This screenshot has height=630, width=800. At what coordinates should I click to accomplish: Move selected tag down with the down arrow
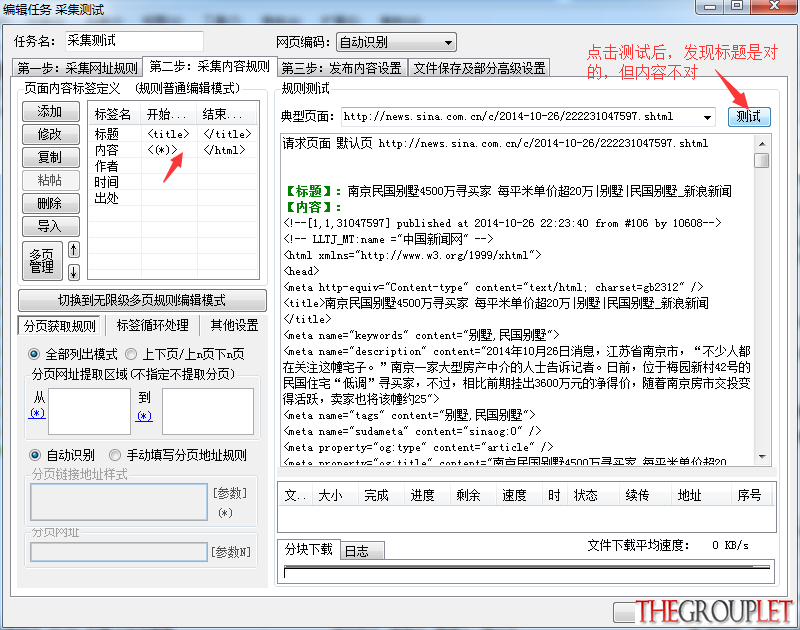pos(73,272)
